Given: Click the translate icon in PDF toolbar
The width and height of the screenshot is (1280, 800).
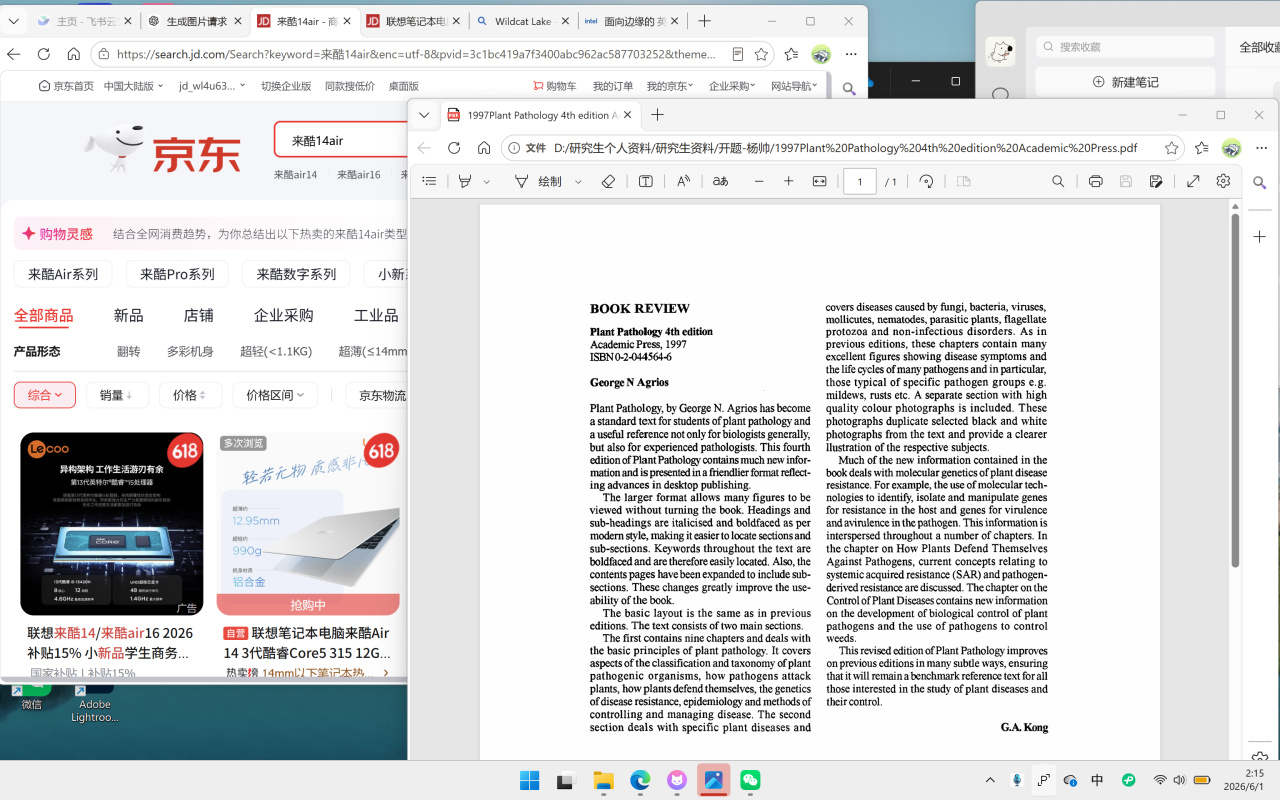Looking at the screenshot, I should 721,181.
